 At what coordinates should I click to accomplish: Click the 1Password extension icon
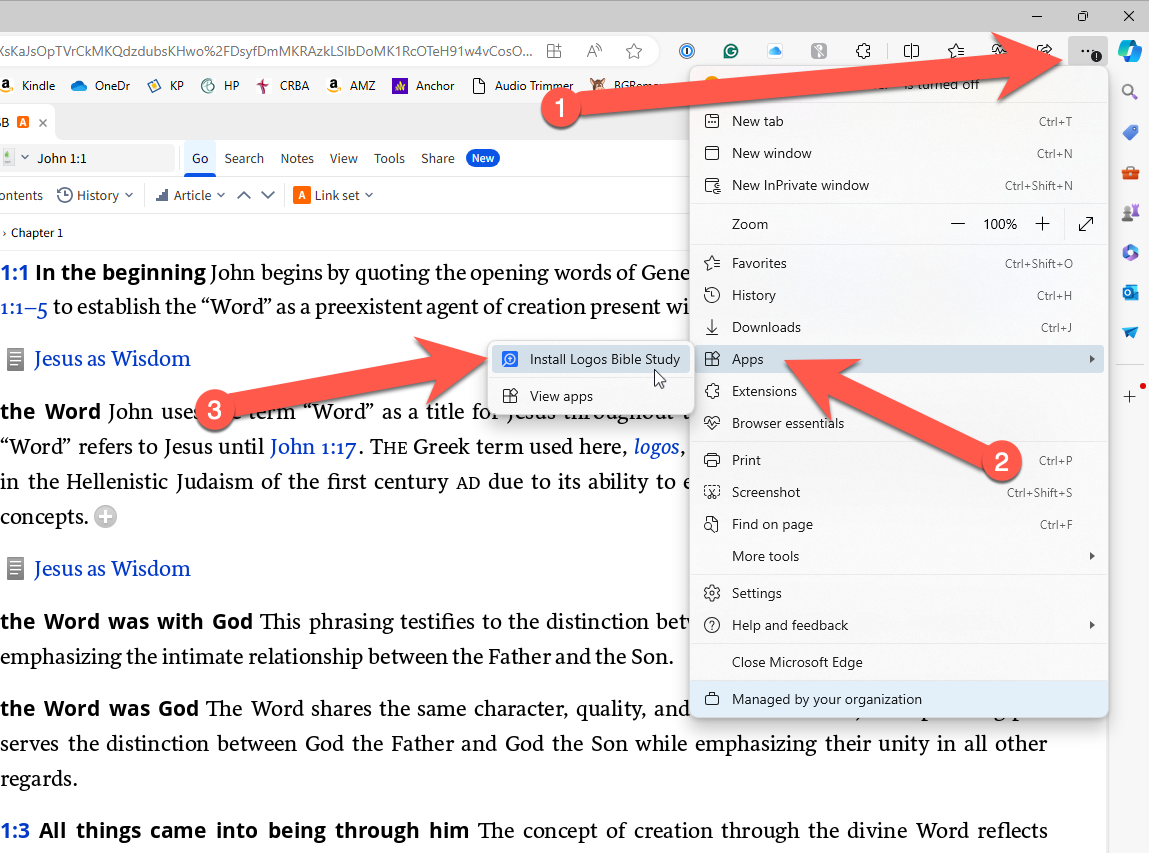pos(687,51)
